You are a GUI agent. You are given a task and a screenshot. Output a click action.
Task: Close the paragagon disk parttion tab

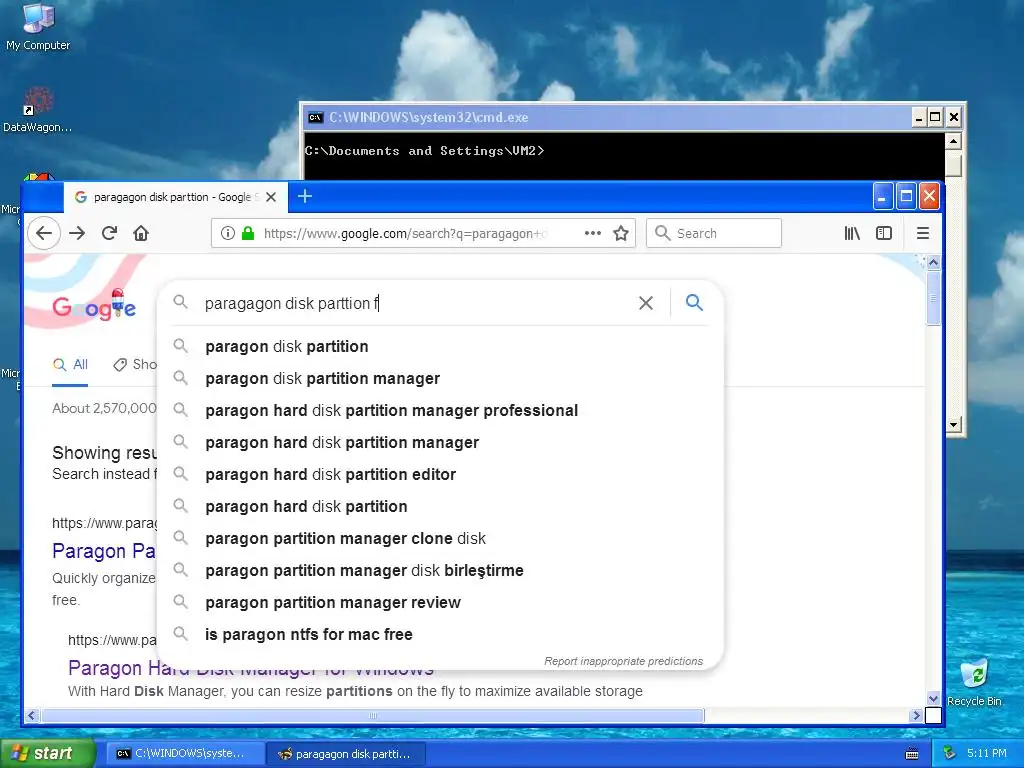tap(271, 197)
